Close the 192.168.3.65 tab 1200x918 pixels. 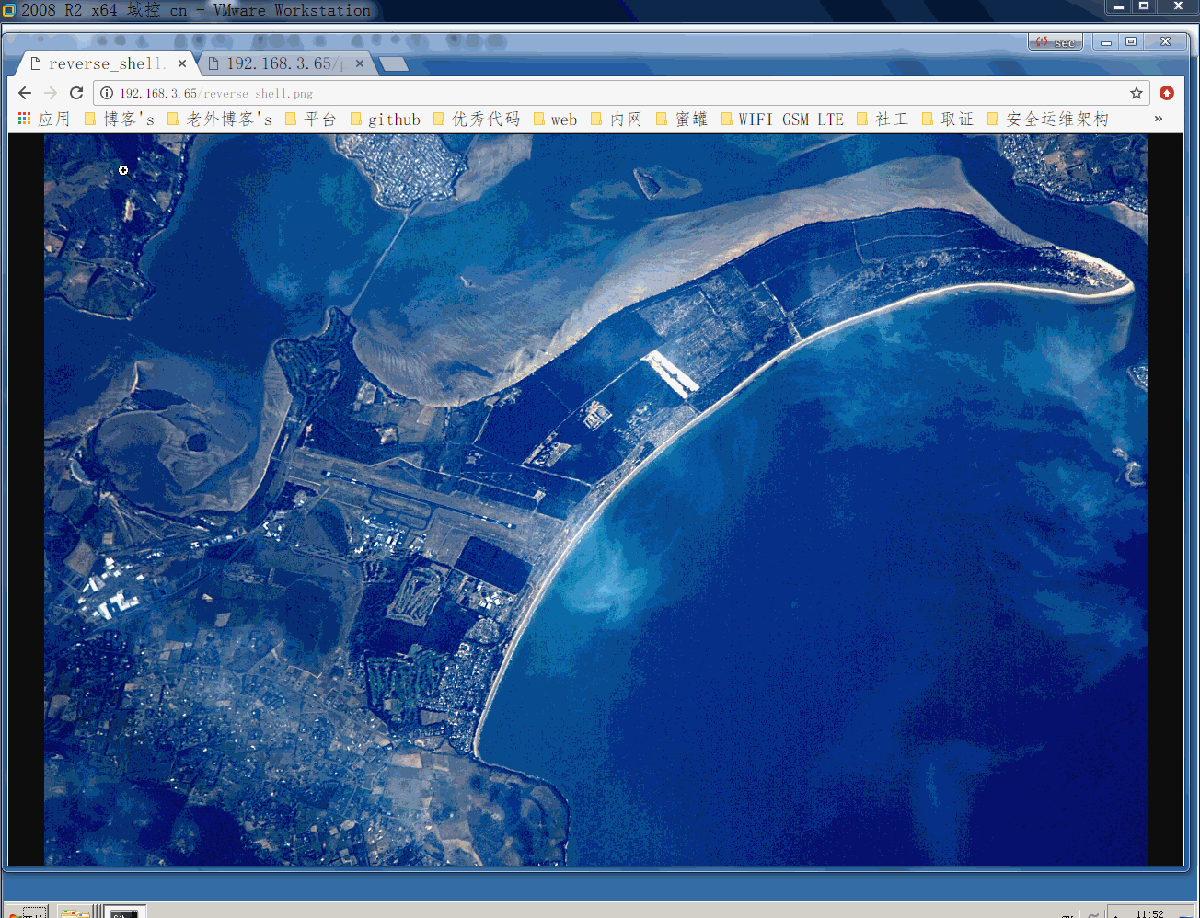coord(359,63)
